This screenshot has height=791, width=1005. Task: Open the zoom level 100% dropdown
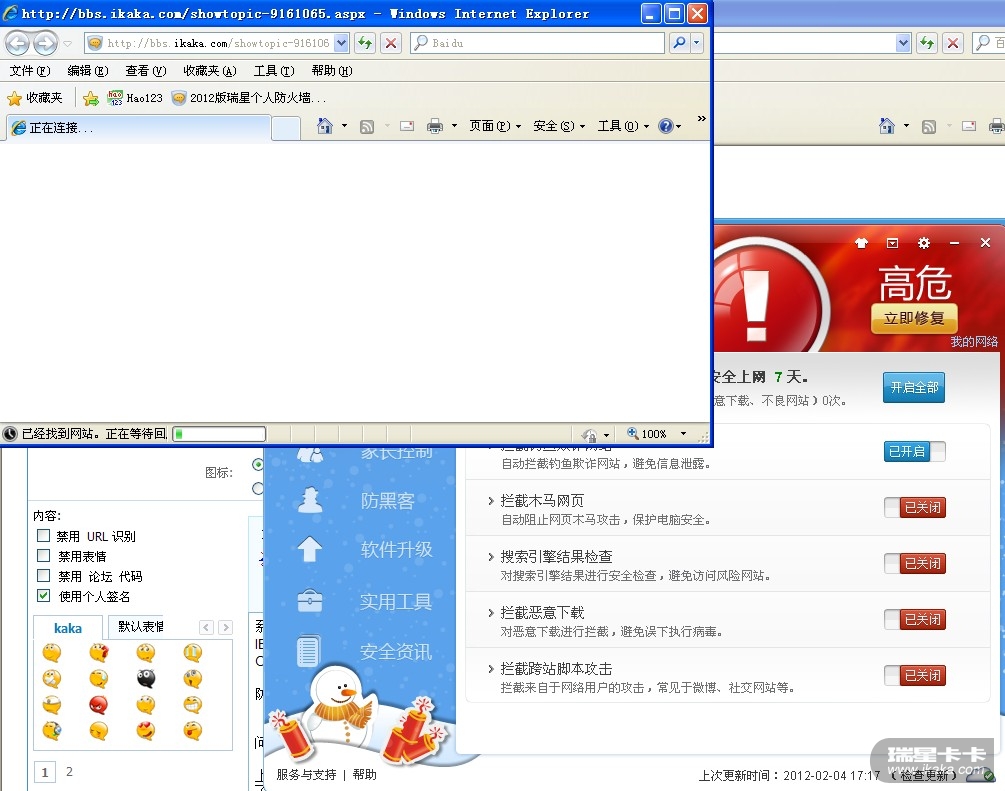click(684, 434)
